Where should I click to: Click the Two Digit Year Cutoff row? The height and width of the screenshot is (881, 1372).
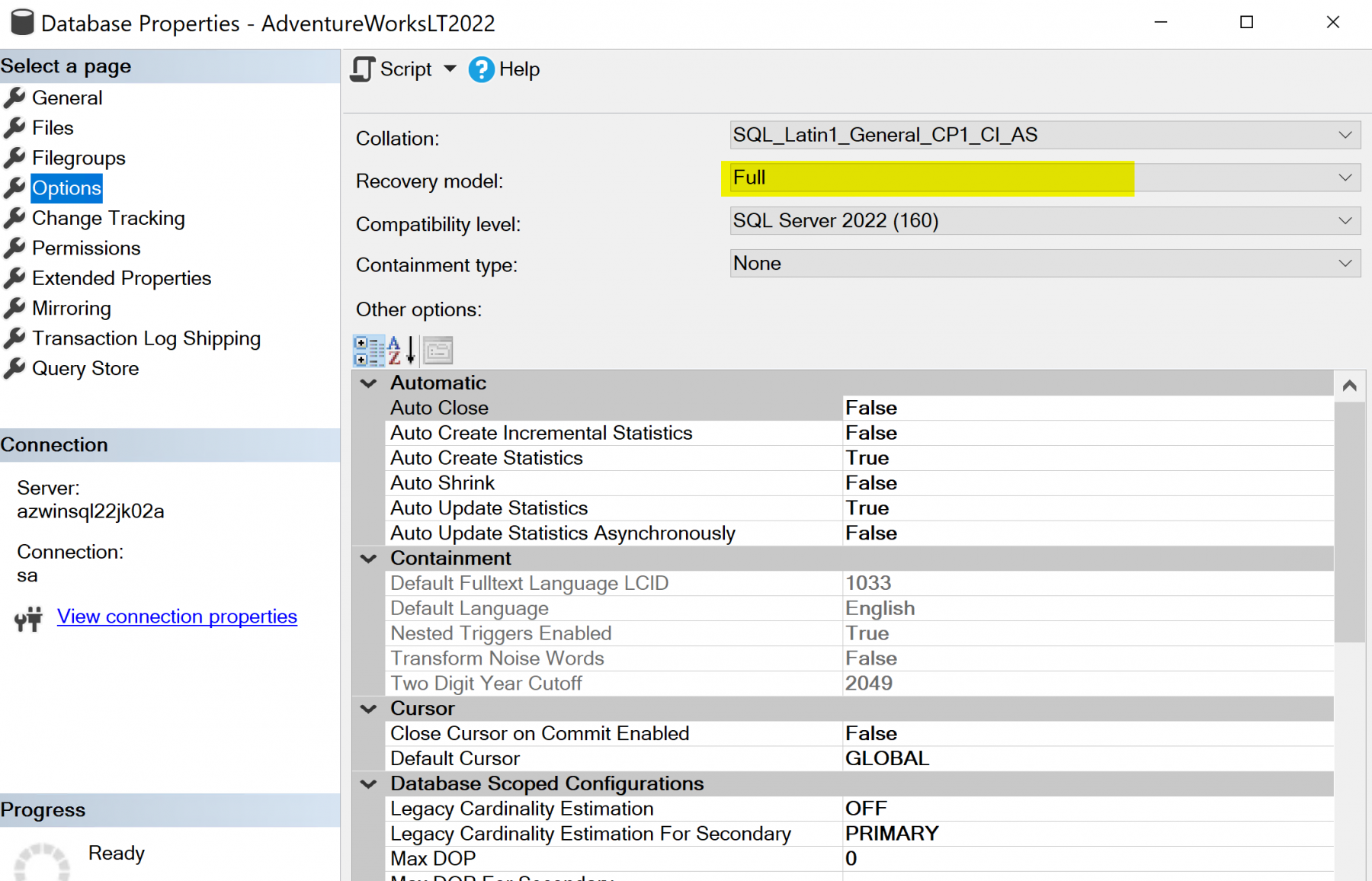859,684
